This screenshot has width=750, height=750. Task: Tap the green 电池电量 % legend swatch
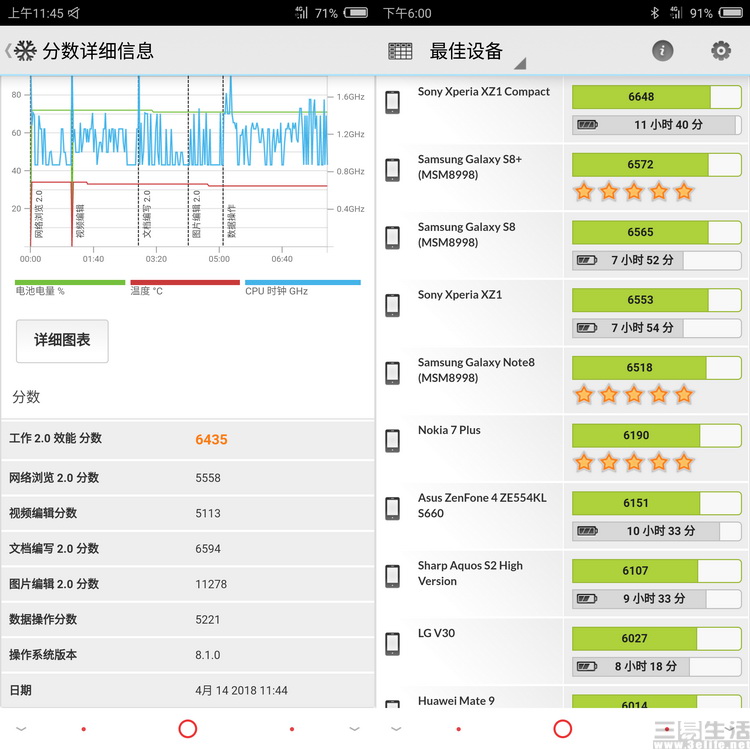pos(70,283)
